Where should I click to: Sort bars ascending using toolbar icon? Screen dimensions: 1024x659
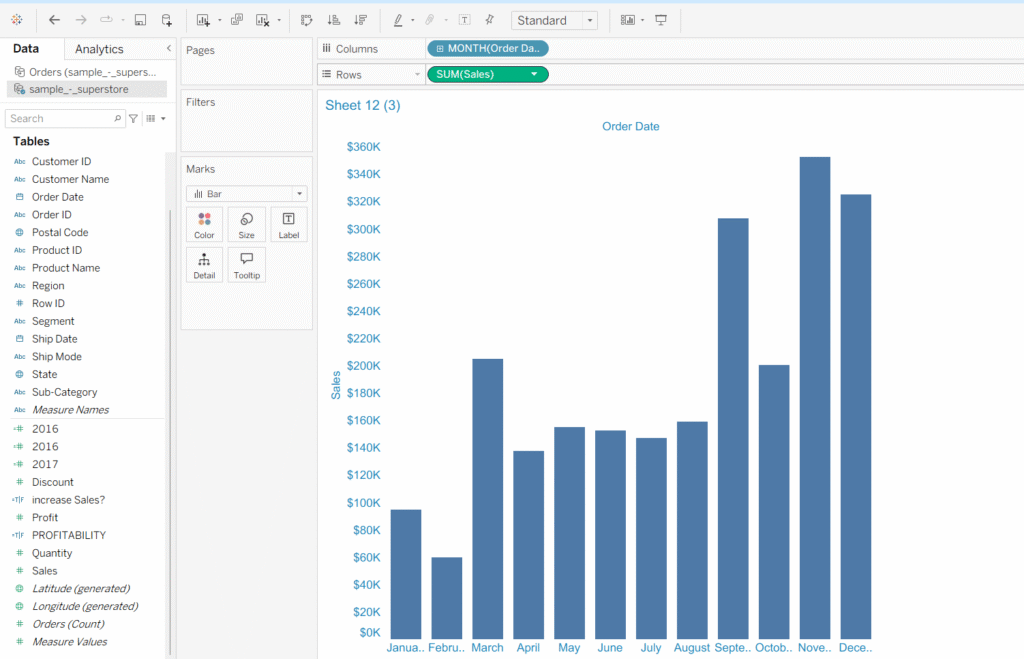click(x=334, y=20)
